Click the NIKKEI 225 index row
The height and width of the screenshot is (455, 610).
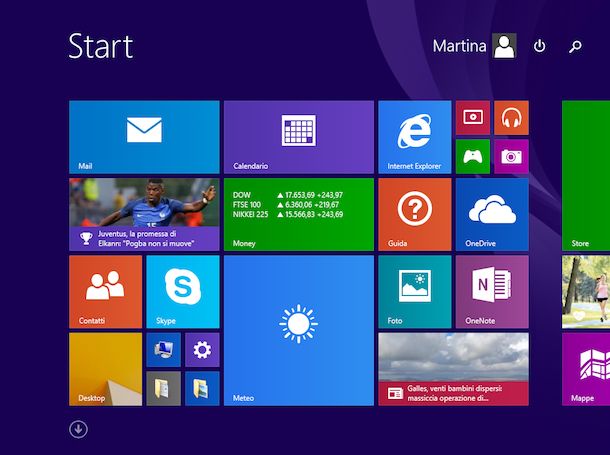pyautogui.click(x=288, y=214)
